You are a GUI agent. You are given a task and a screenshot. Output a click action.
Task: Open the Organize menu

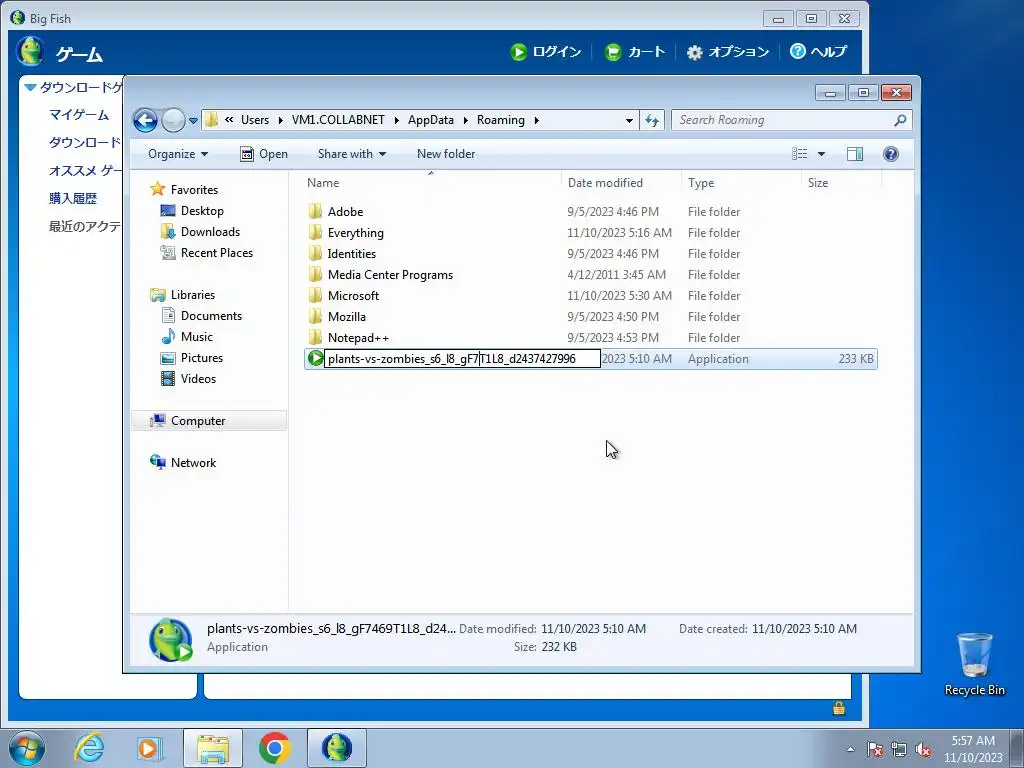click(178, 154)
